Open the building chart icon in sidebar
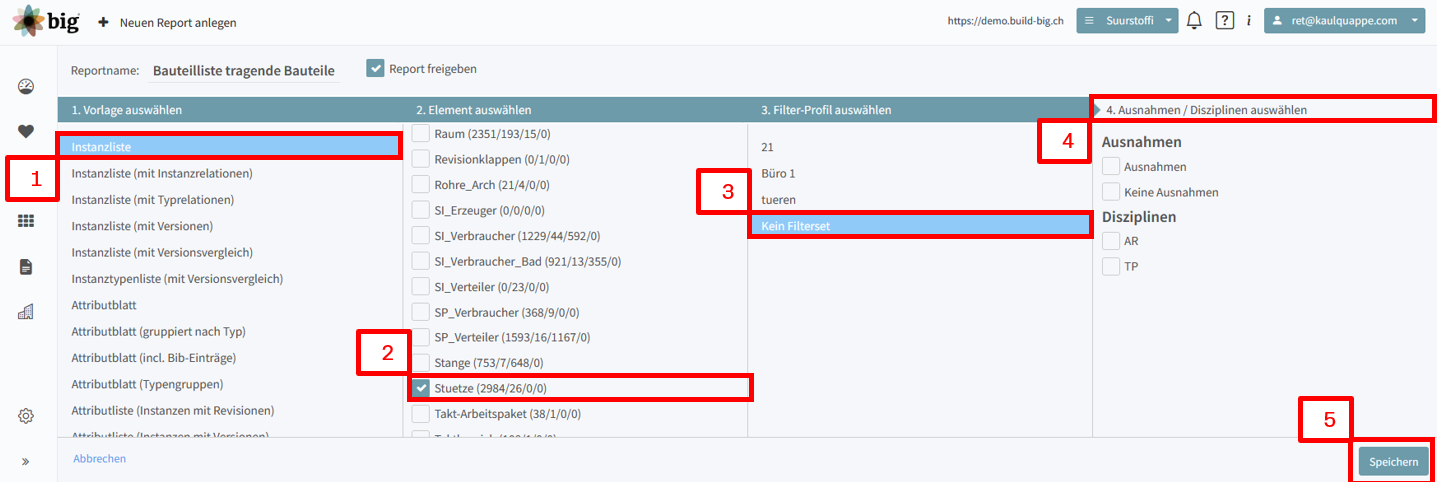This screenshot has height=482, width=1437. (x=27, y=311)
